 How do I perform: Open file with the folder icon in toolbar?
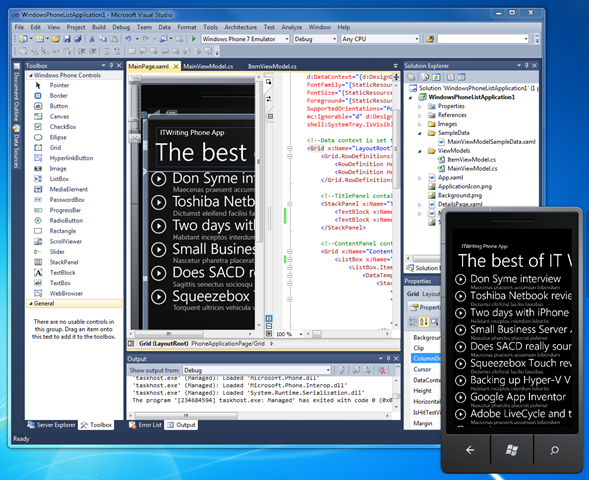click(56, 39)
